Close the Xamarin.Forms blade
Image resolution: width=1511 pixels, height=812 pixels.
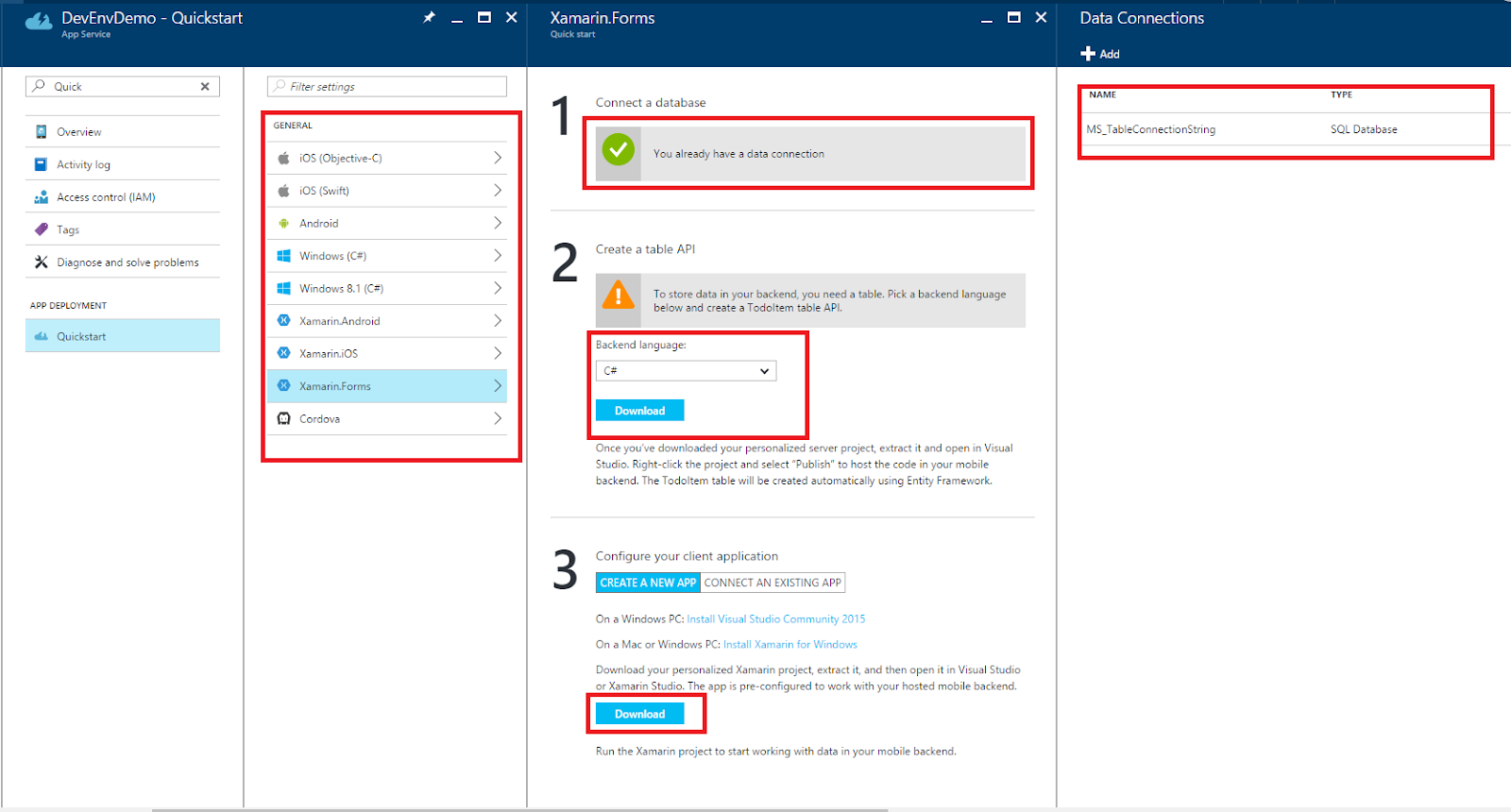click(1041, 17)
